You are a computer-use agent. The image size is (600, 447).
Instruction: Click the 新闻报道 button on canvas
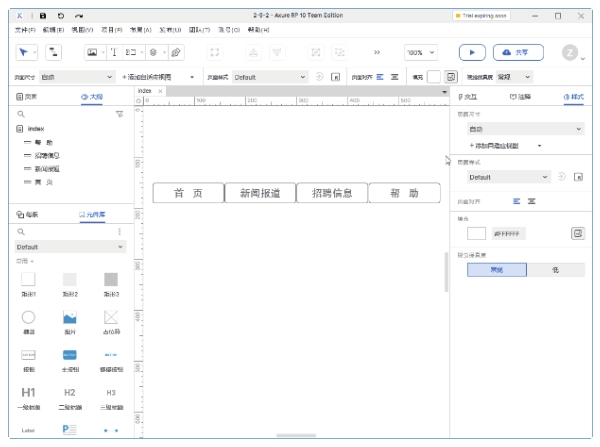(260, 193)
